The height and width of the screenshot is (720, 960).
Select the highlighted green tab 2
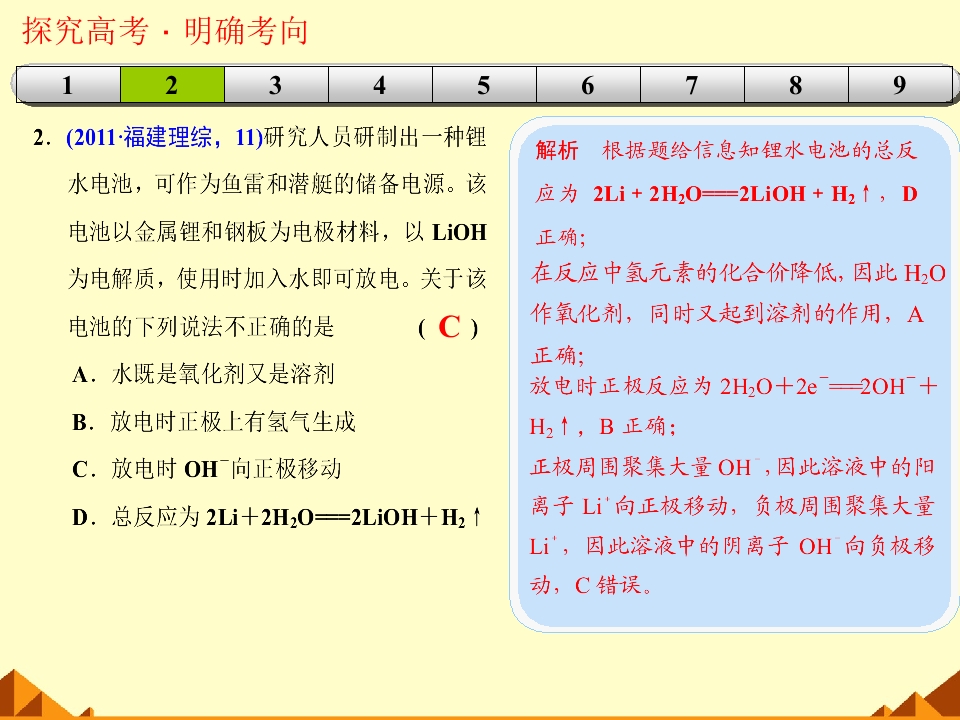pyautogui.click(x=172, y=84)
